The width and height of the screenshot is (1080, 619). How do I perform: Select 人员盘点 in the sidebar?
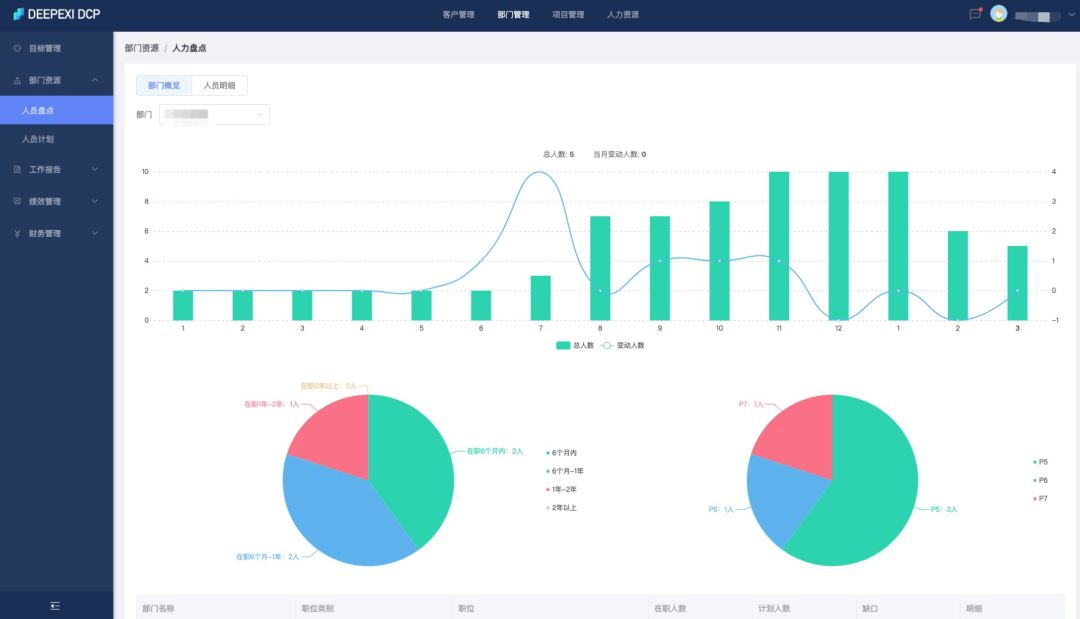coord(56,110)
